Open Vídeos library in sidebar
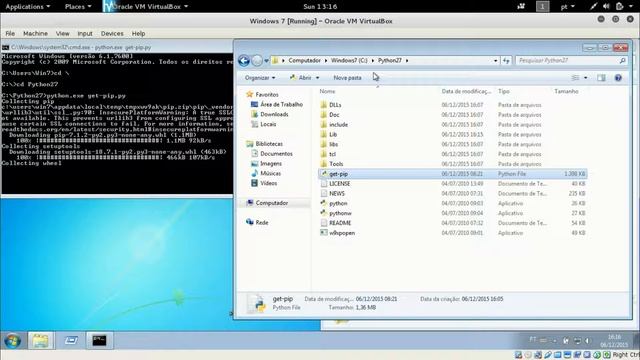 tap(269, 183)
